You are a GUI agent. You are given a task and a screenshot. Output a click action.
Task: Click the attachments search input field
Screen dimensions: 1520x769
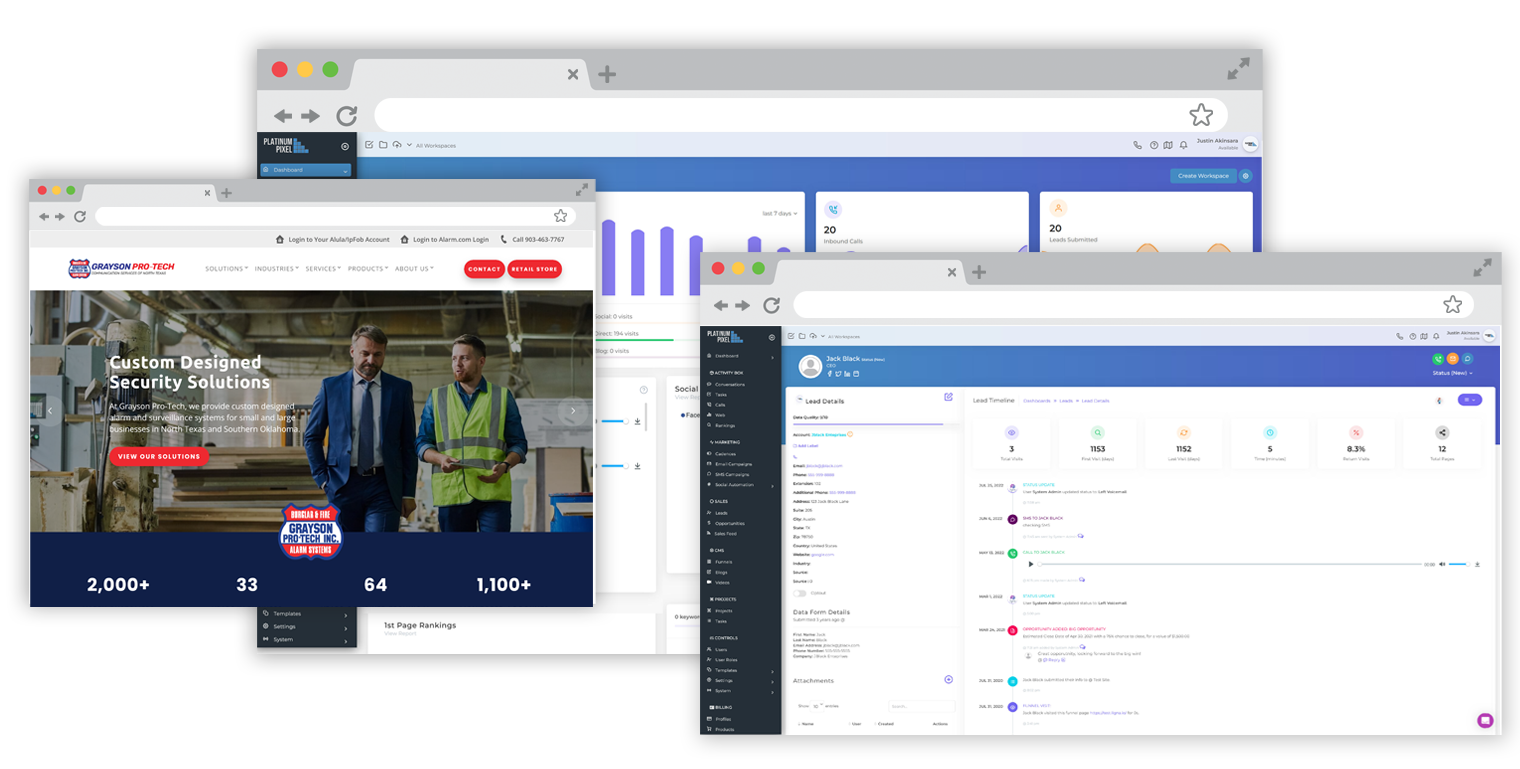(x=920, y=706)
